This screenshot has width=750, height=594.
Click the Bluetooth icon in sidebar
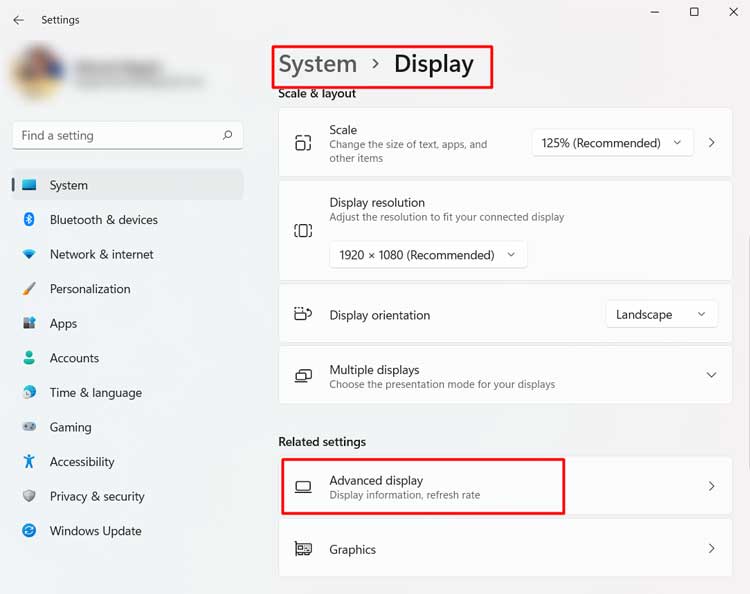29,220
